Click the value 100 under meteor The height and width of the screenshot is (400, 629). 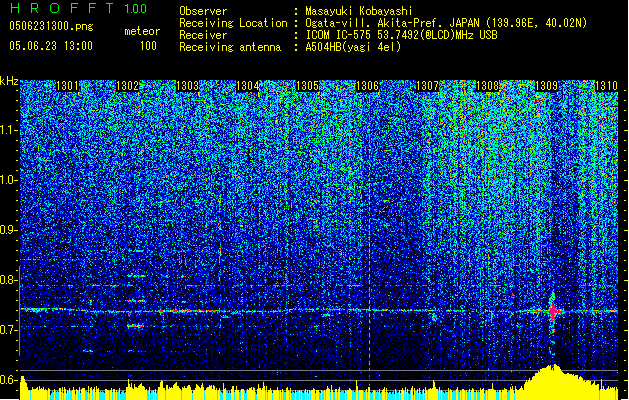click(148, 46)
